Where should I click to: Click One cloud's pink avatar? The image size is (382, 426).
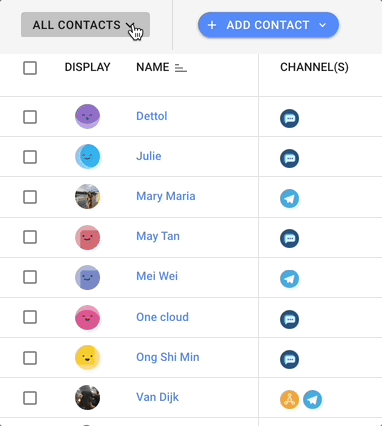pyautogui.click(x=87, y=317)
